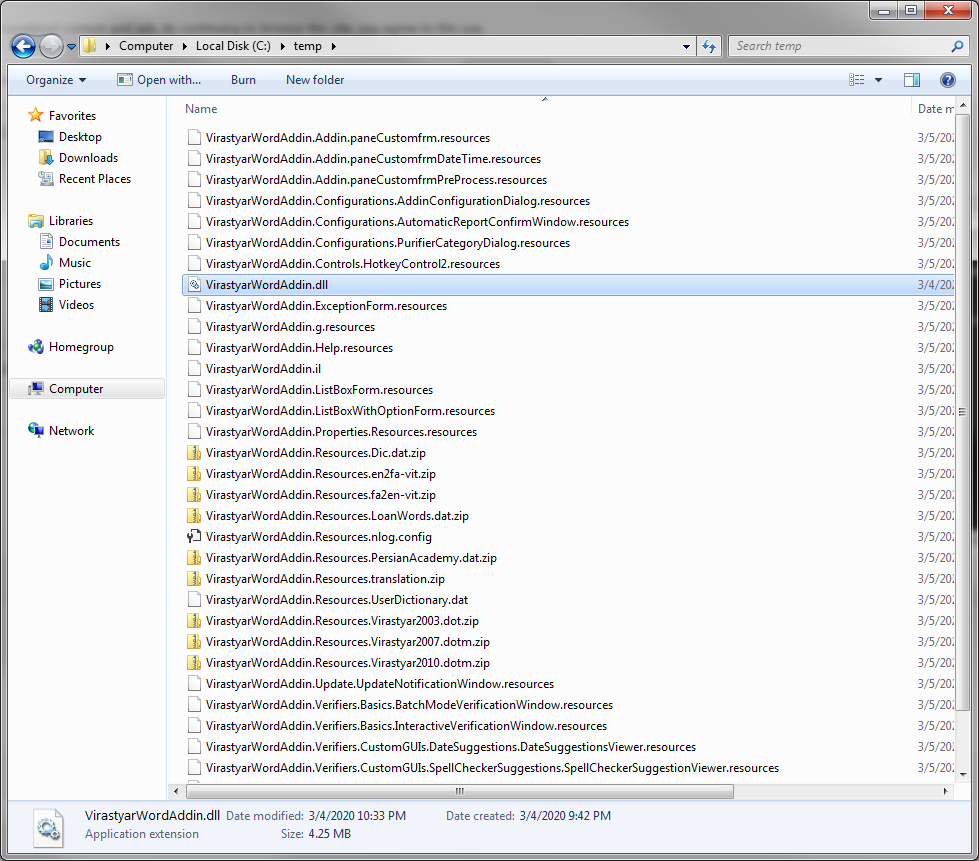Screen dimensions: 979x861
Task: Click the Network icon in sidebar
Action: pyautogui.click(x=36, y=430)
